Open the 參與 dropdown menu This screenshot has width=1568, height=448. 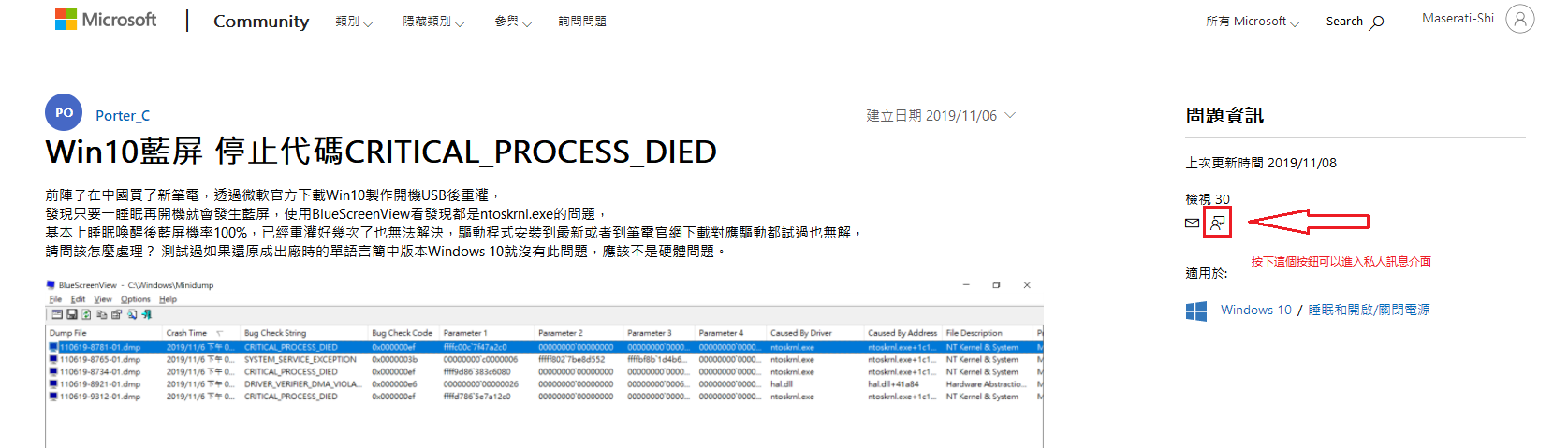pyautogui.click(x=513, y=22)
